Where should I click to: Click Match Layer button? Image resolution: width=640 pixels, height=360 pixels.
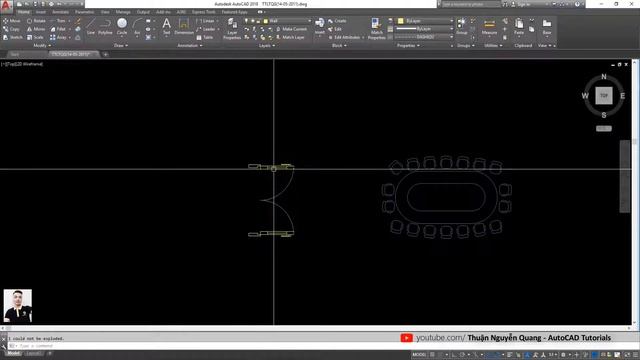290,37
